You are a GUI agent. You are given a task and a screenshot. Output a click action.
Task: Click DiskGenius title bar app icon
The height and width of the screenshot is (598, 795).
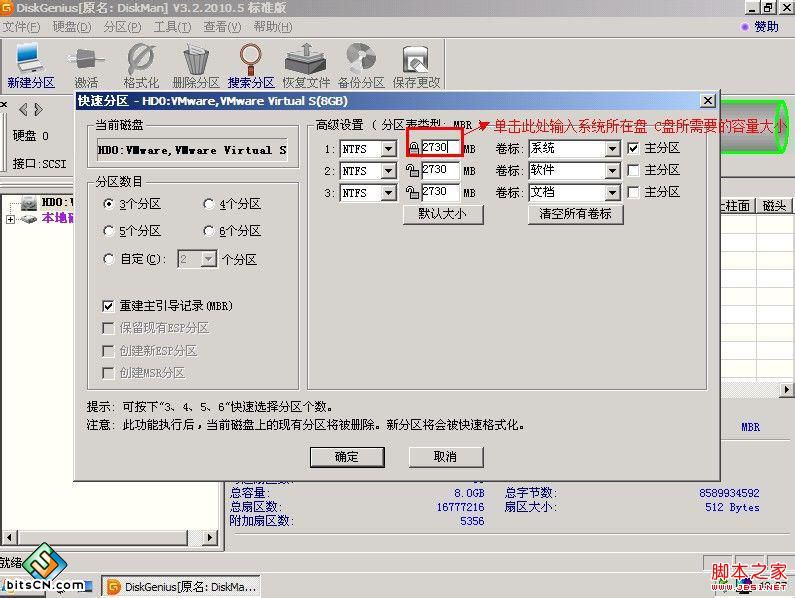(6, 7)
